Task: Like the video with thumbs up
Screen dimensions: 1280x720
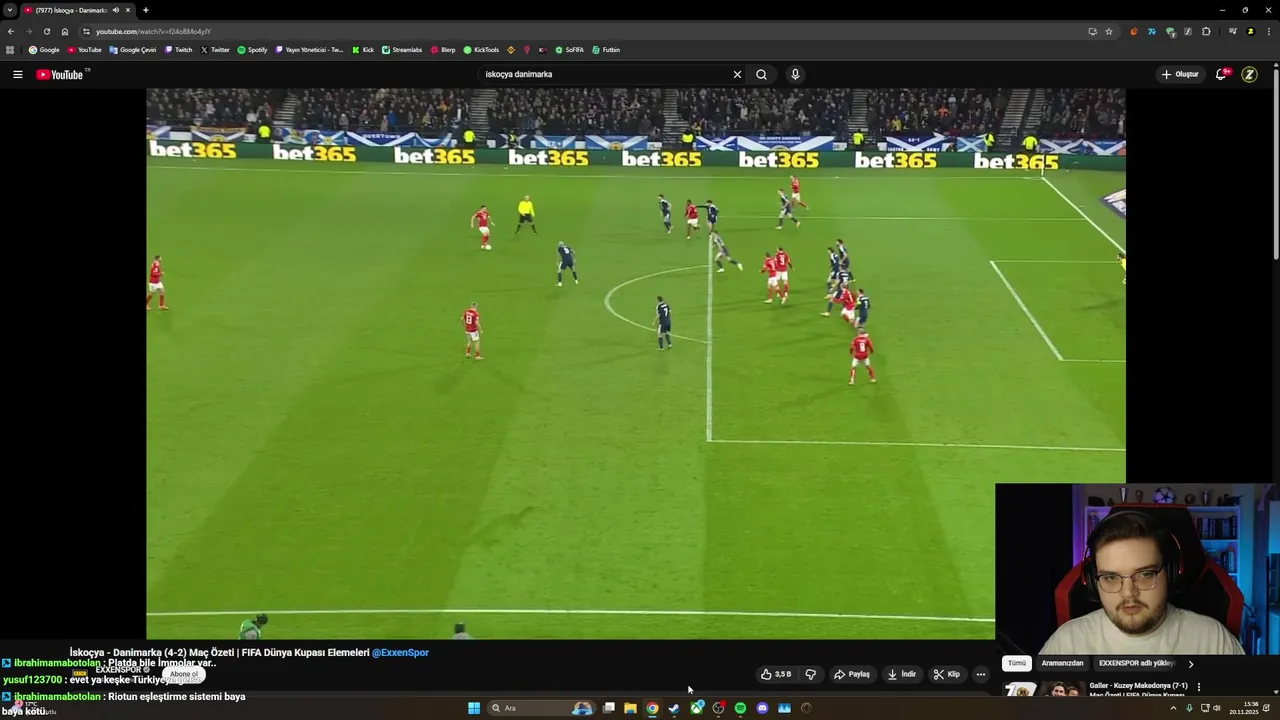Action: 776,674
